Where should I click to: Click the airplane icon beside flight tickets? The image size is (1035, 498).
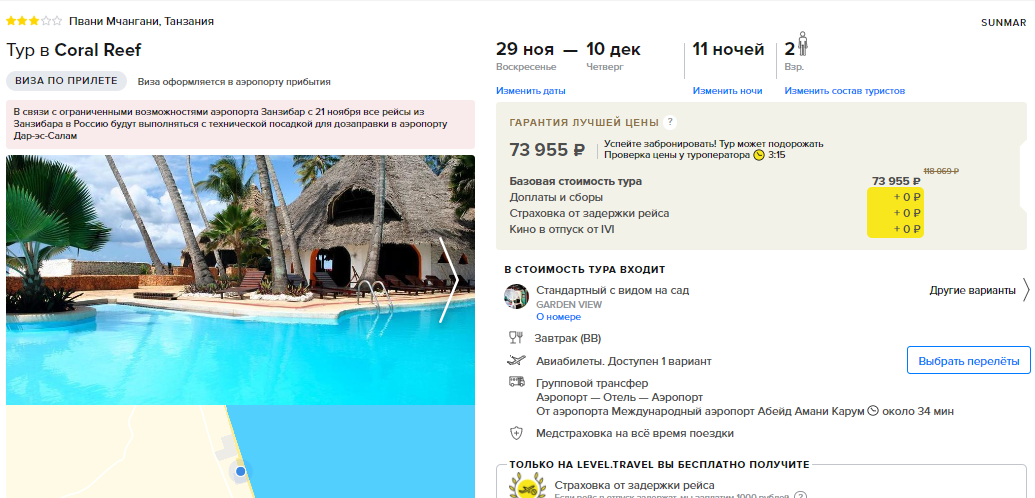tap(516, 361)
